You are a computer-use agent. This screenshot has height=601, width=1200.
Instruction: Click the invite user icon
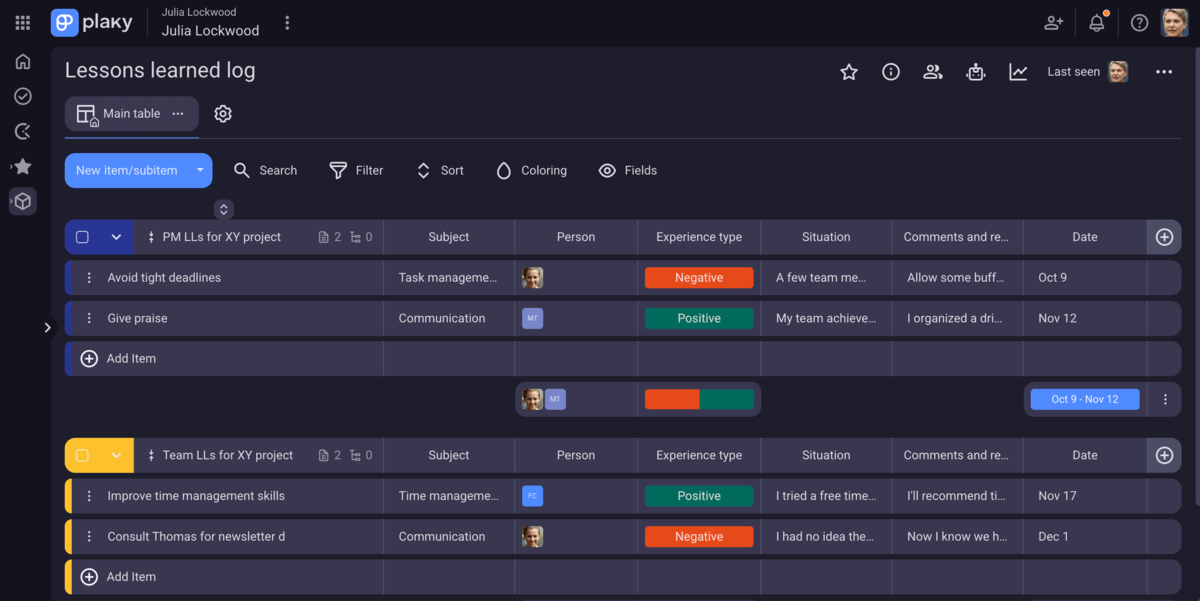pyautogui.click(x=1053, y=23)
